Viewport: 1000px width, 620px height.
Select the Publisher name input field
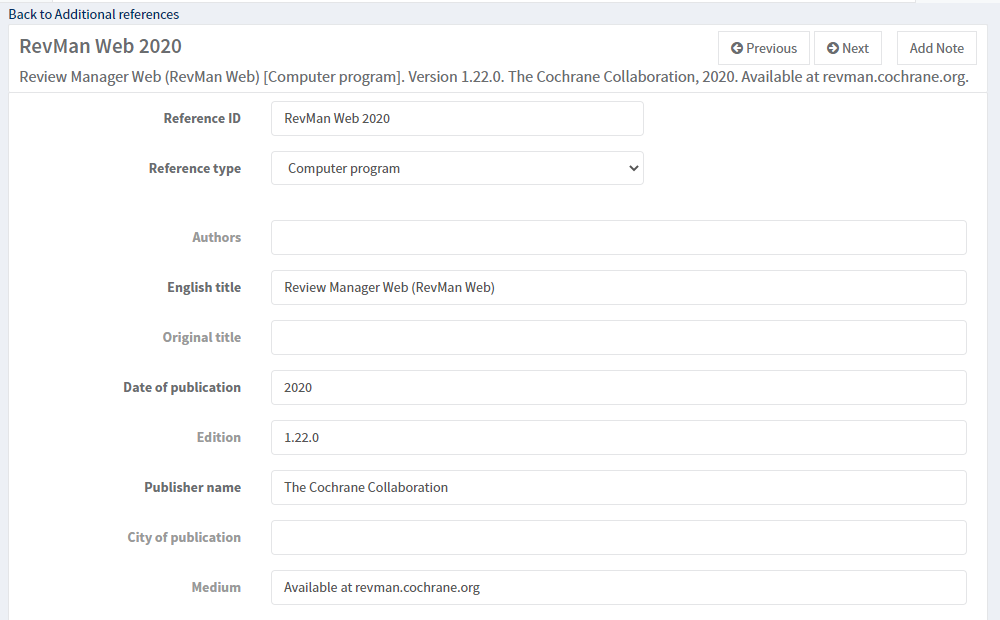tap(618, 487)
